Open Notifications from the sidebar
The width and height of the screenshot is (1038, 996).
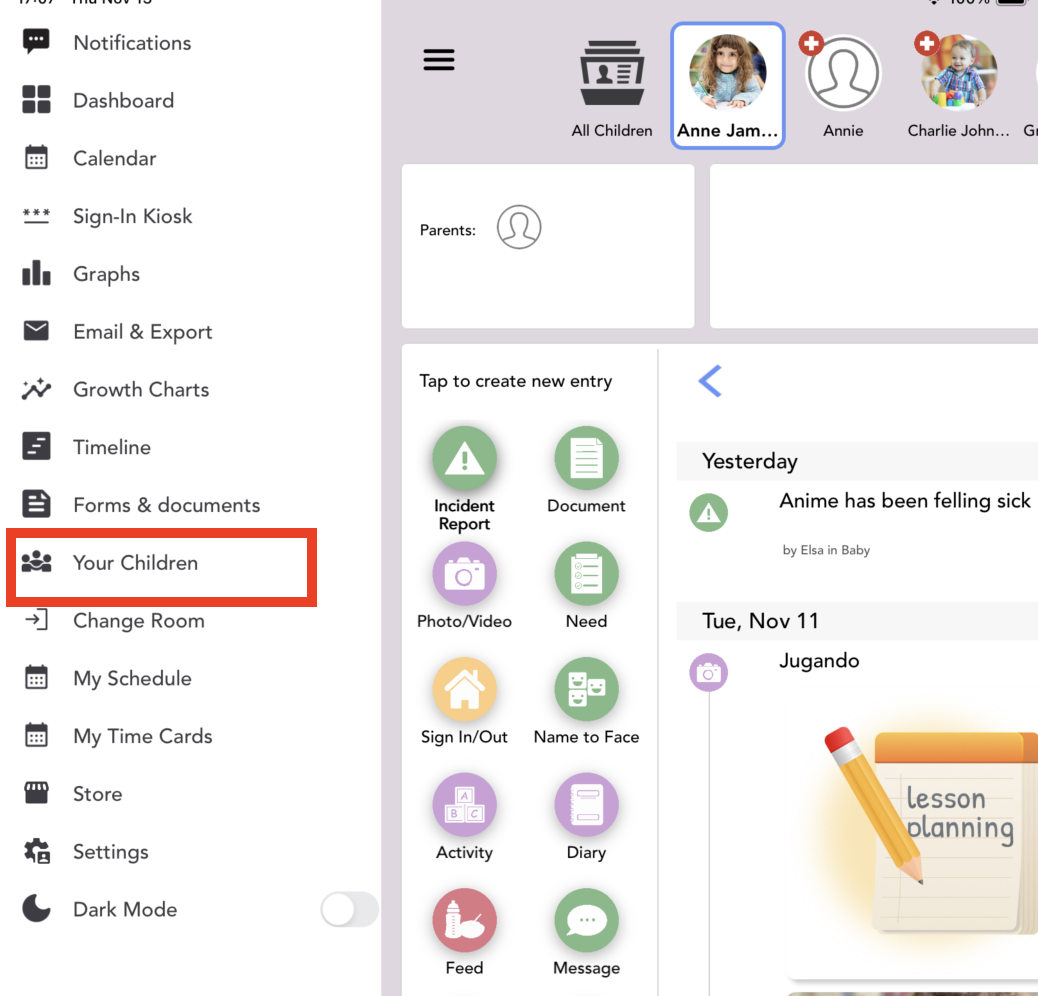[132, 43]
